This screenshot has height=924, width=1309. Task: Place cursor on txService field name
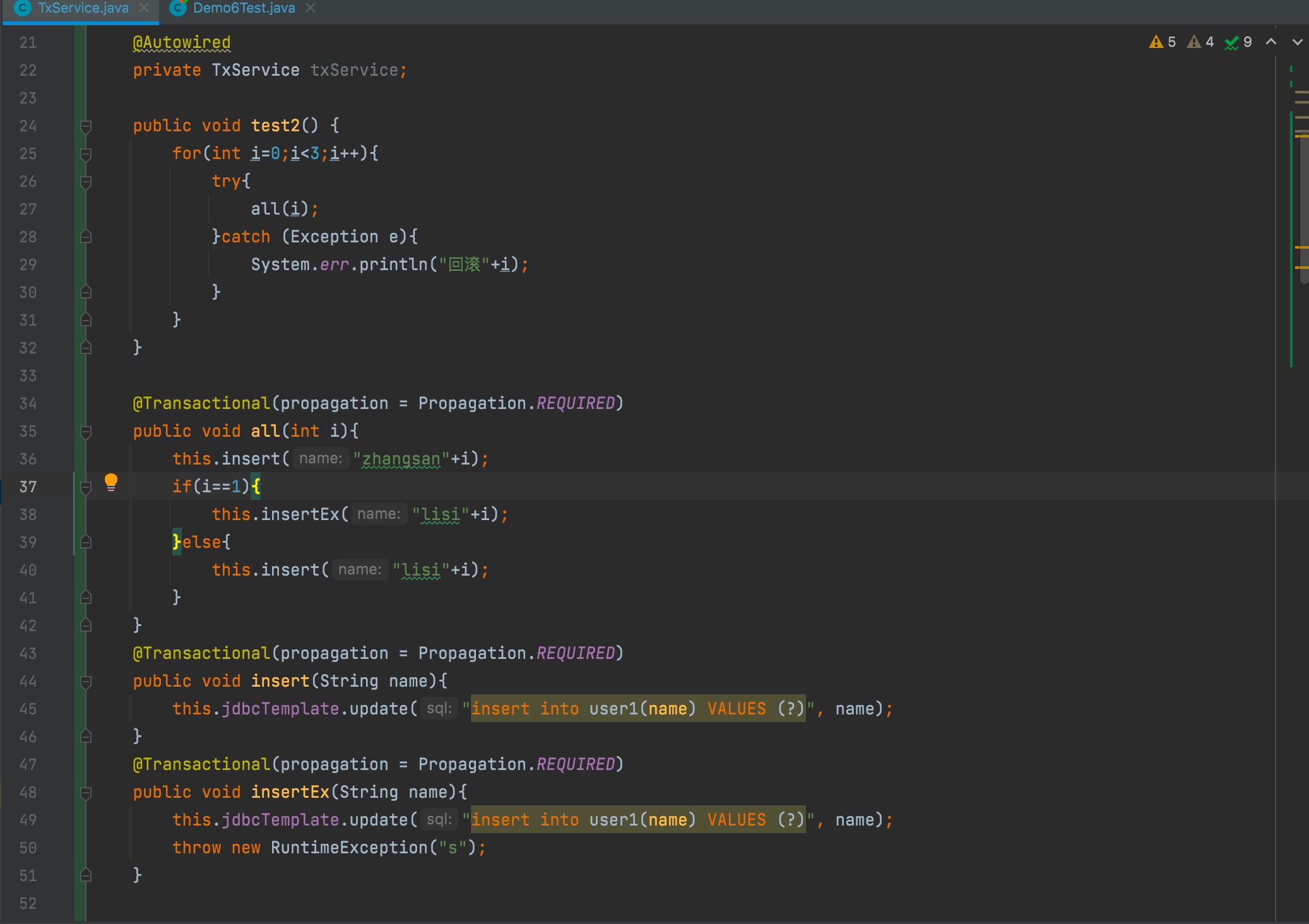354,70
